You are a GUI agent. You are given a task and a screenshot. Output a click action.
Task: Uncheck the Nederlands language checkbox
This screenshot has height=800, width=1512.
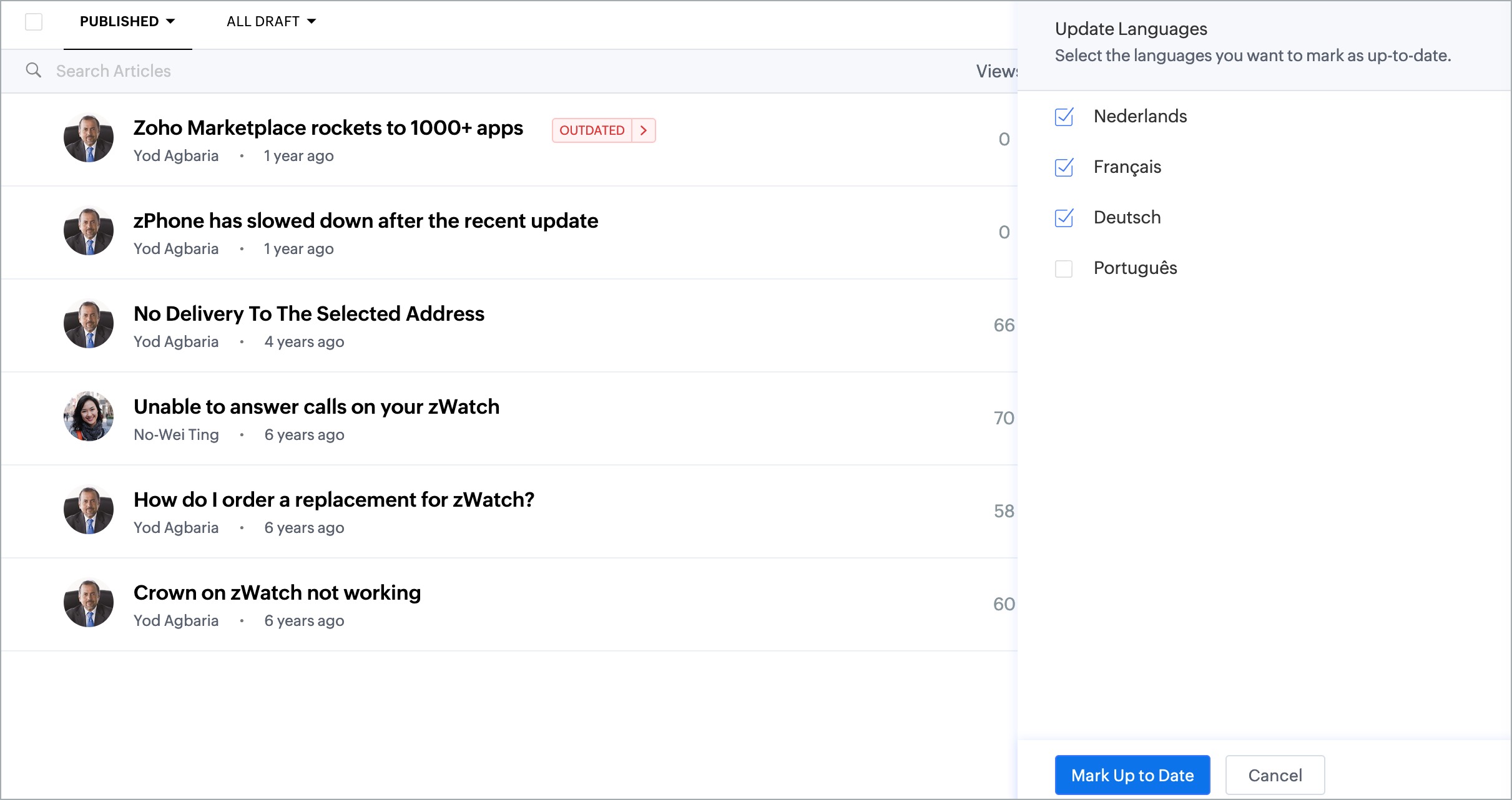[1064, 117]
